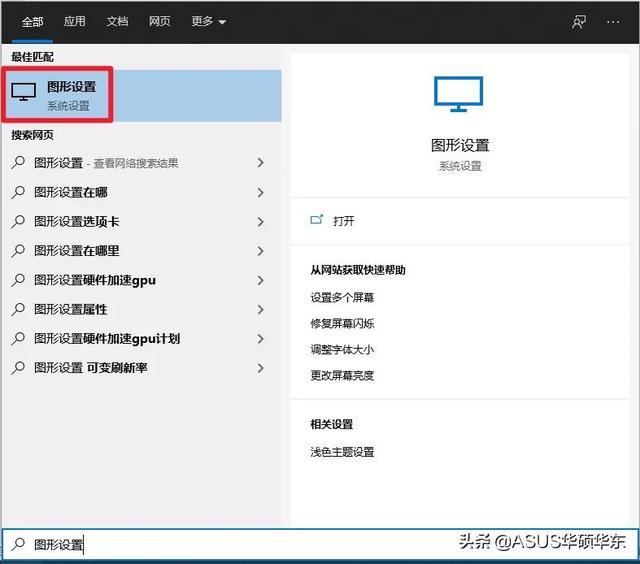Click search icon beside 图形设置硬件加速gpu计划
This screenshot has width=640, height=564.
(x=18, y=339)
